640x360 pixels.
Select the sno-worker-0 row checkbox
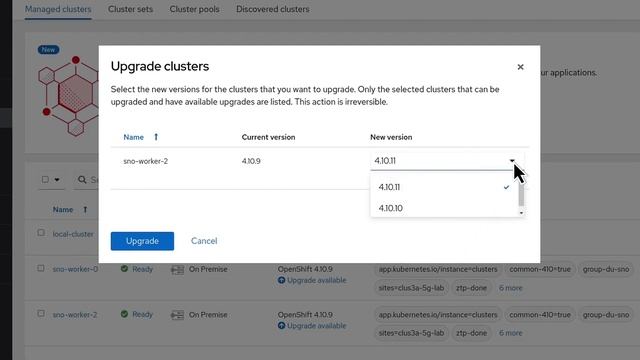(41, 268)
